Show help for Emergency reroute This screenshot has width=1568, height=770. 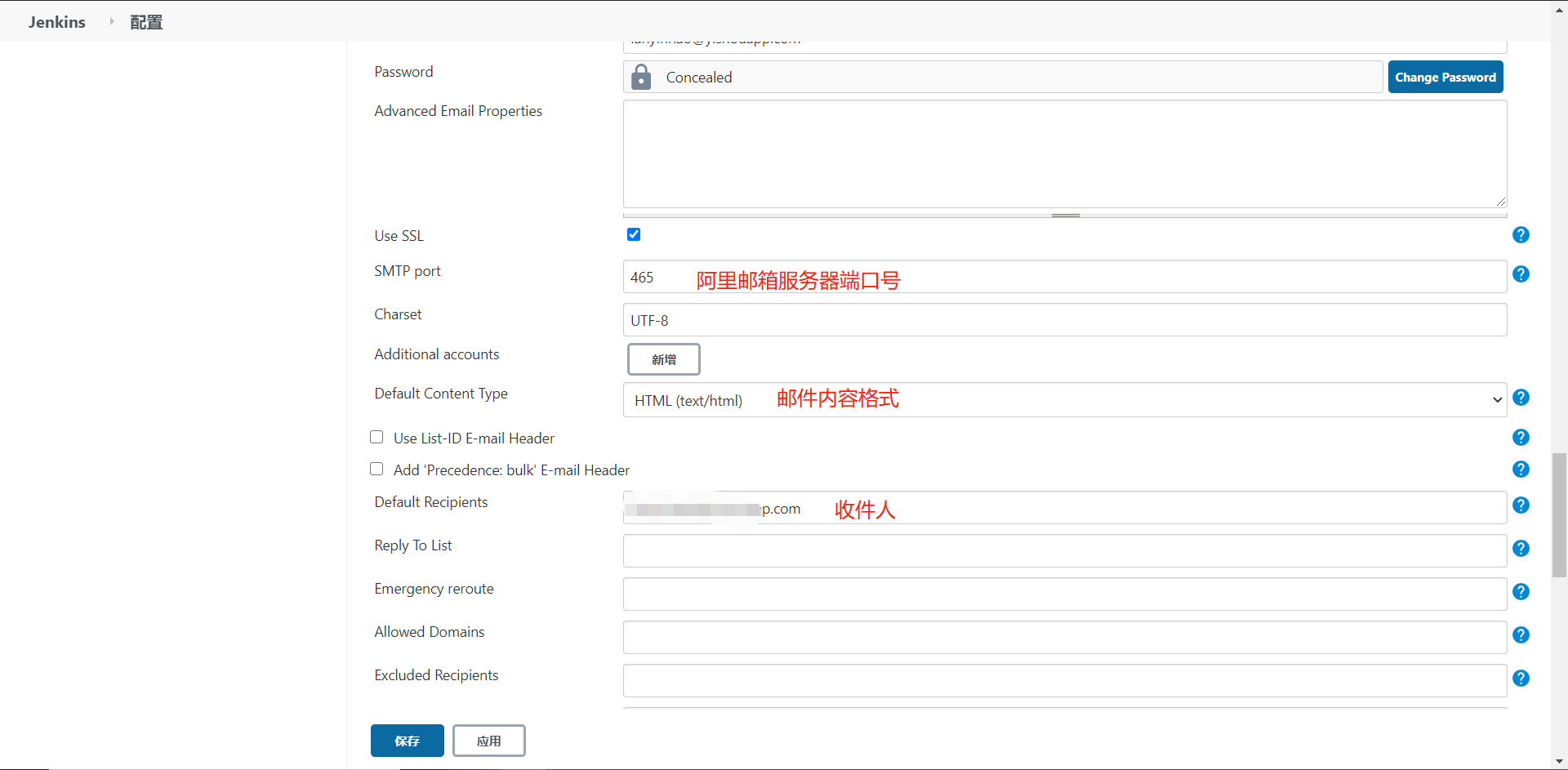click(x=1521, y=592)
